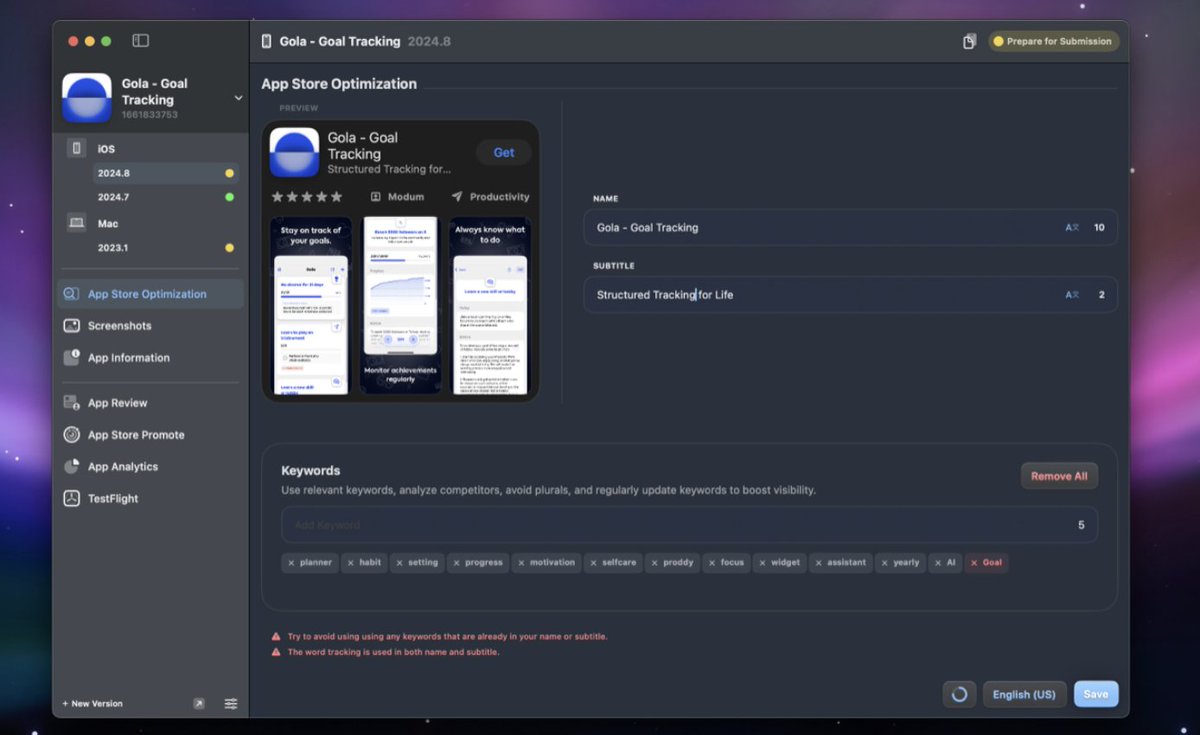The image size is (1200, 735).
Task: Click the iOS platform device icon
Action: pyautogui.click(x=77, y=148)
